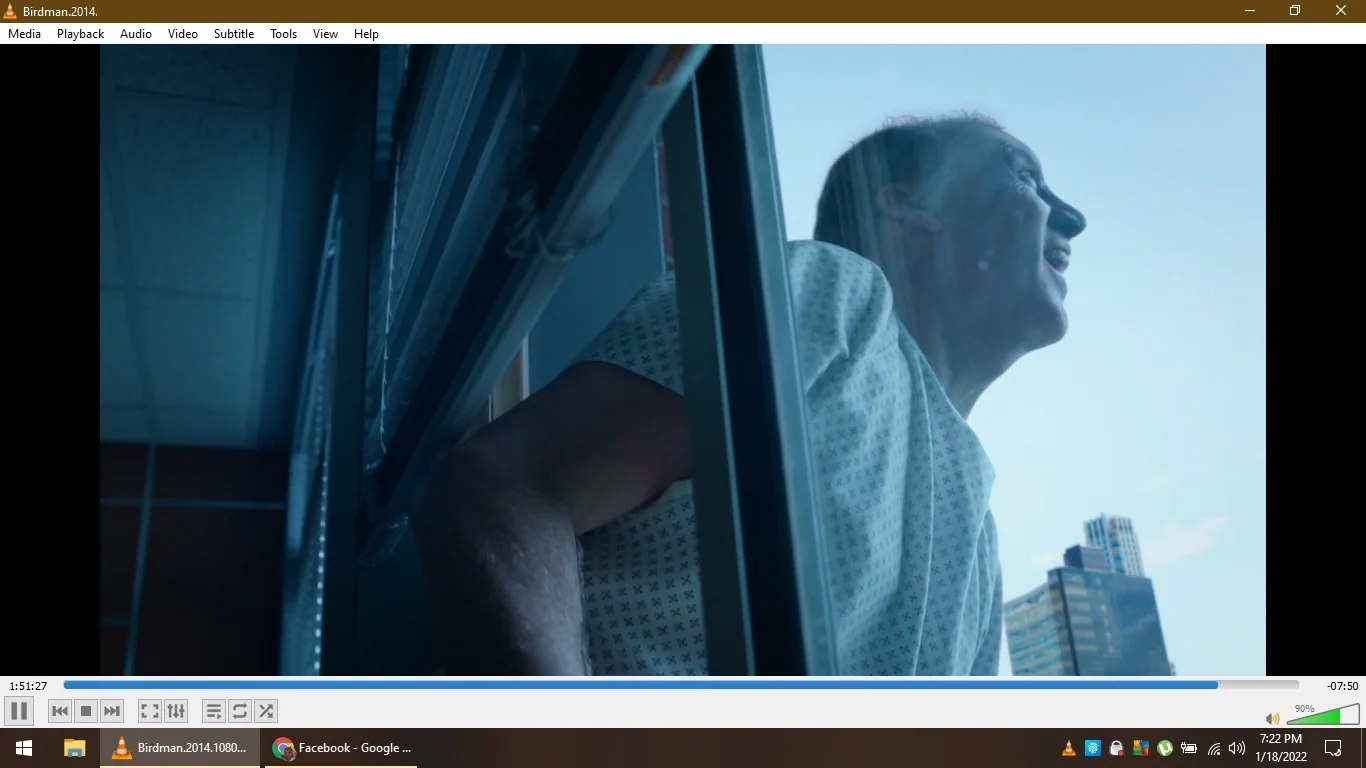Toggle loop repeat mode
This screenshot has width=1366, height=768.
(240, 711)
